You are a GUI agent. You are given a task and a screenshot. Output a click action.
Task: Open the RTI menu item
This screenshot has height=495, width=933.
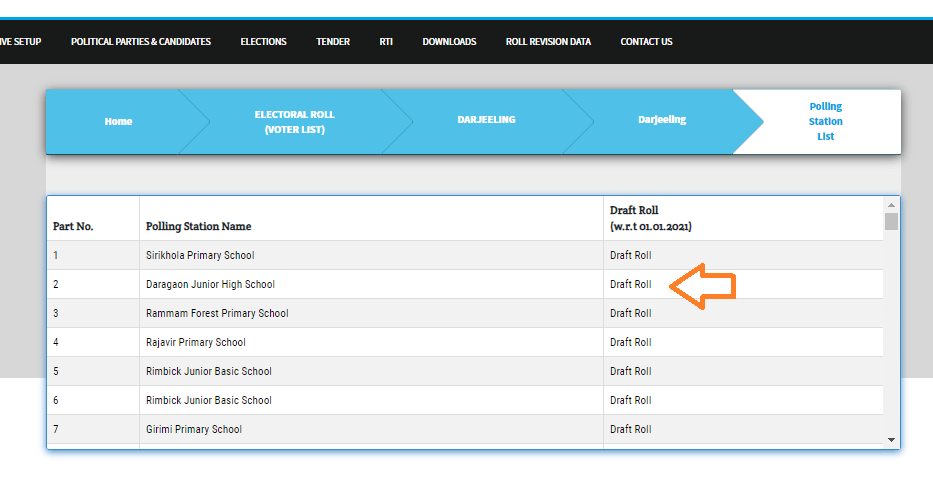386,42
